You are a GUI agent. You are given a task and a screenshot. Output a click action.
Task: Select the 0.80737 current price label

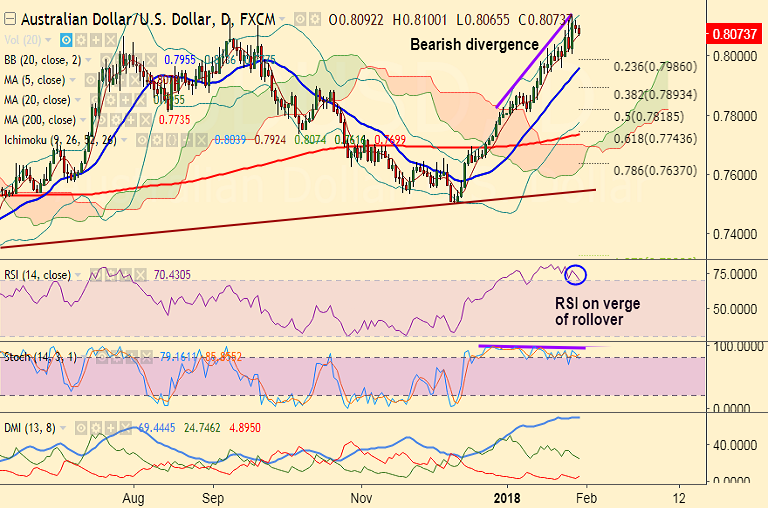[x=734, y=34]
